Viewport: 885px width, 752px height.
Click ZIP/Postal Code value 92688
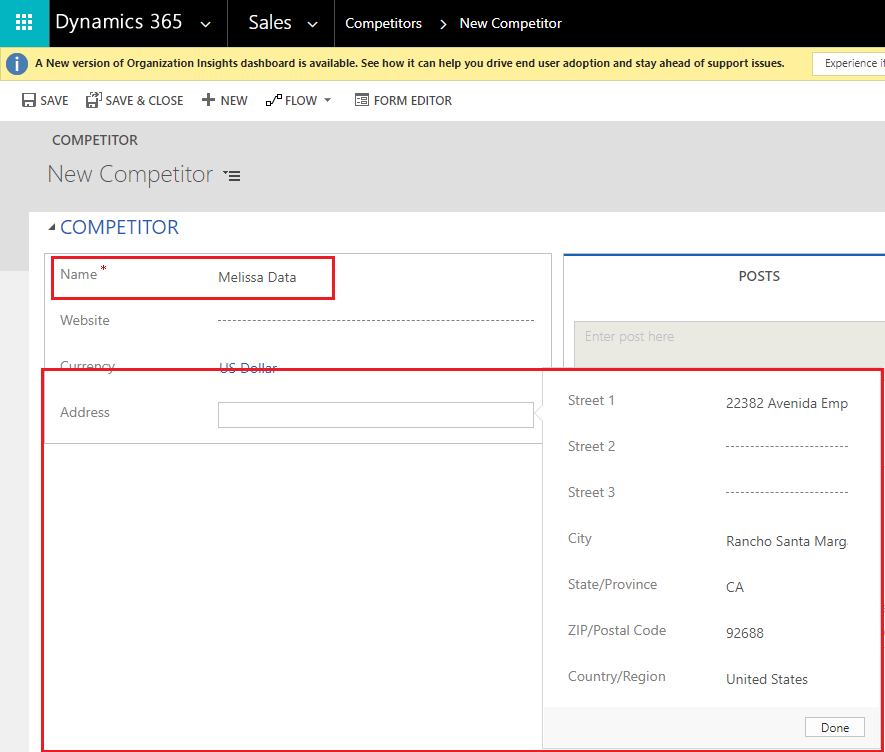(x=744, y=633)
